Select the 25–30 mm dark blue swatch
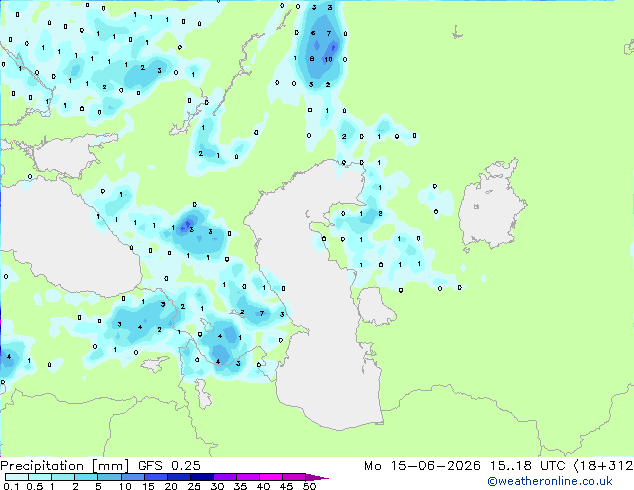Image resolution: width=634 pixels, height=490 pixels. [x=202, y=477]
